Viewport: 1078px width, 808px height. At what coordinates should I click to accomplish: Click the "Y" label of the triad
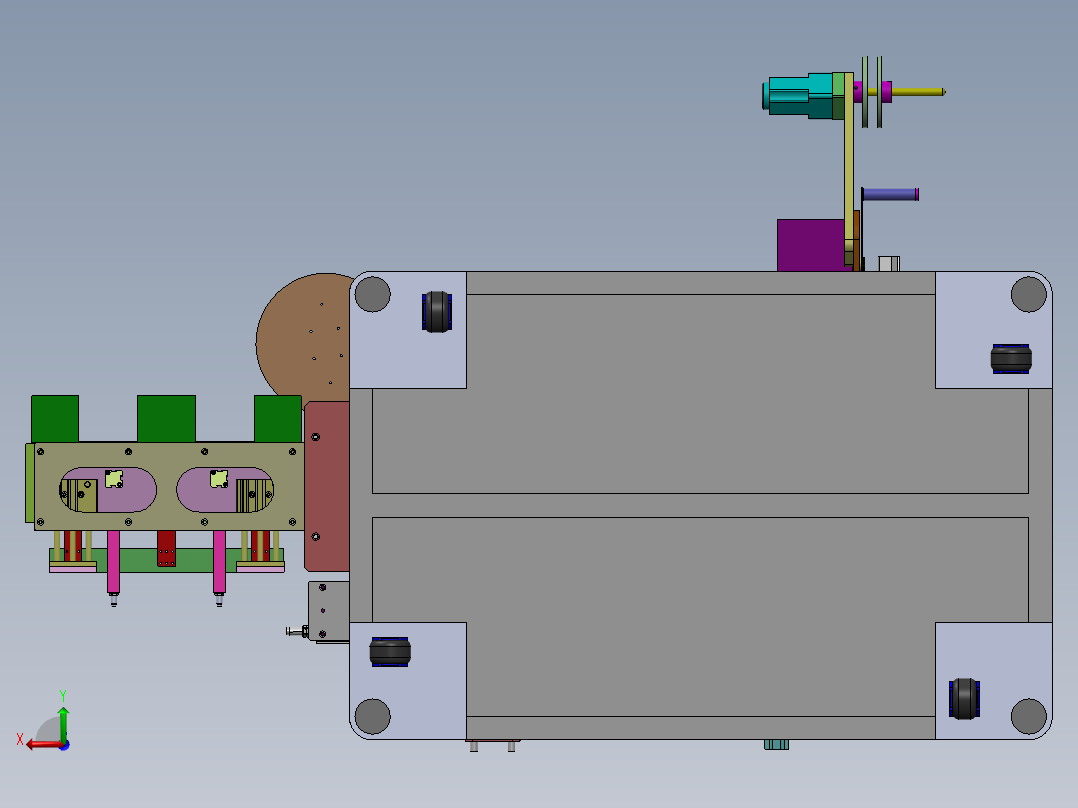coord(63,696)
